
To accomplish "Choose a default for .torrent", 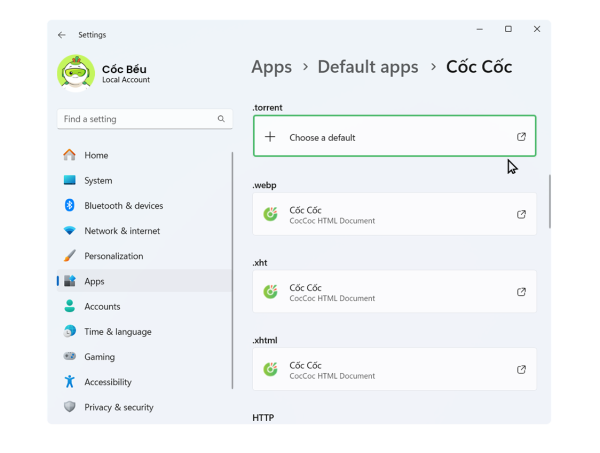I will click(x=395, y=137).
